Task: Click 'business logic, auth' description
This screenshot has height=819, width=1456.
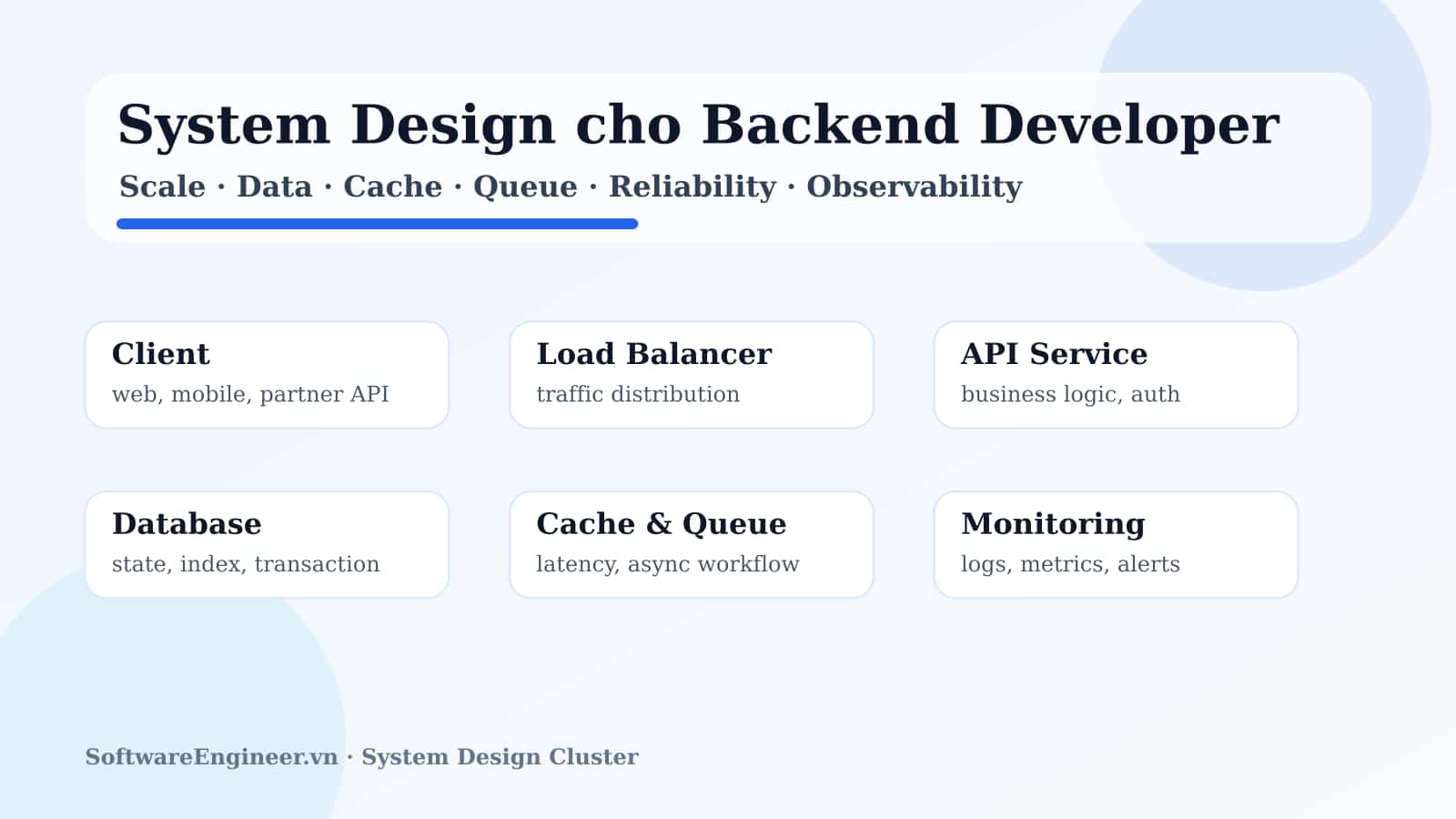Action: point(1070,394)
